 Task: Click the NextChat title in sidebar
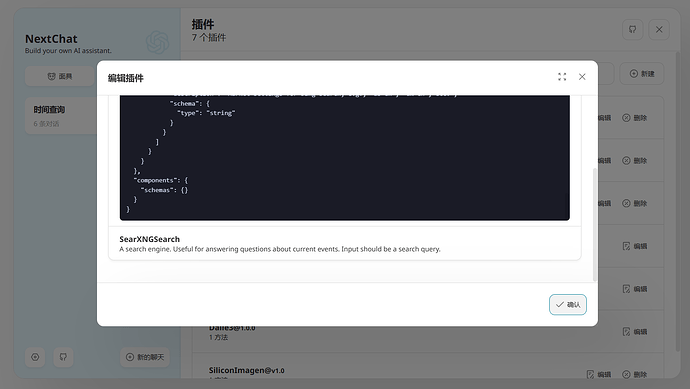pos(51,39)
